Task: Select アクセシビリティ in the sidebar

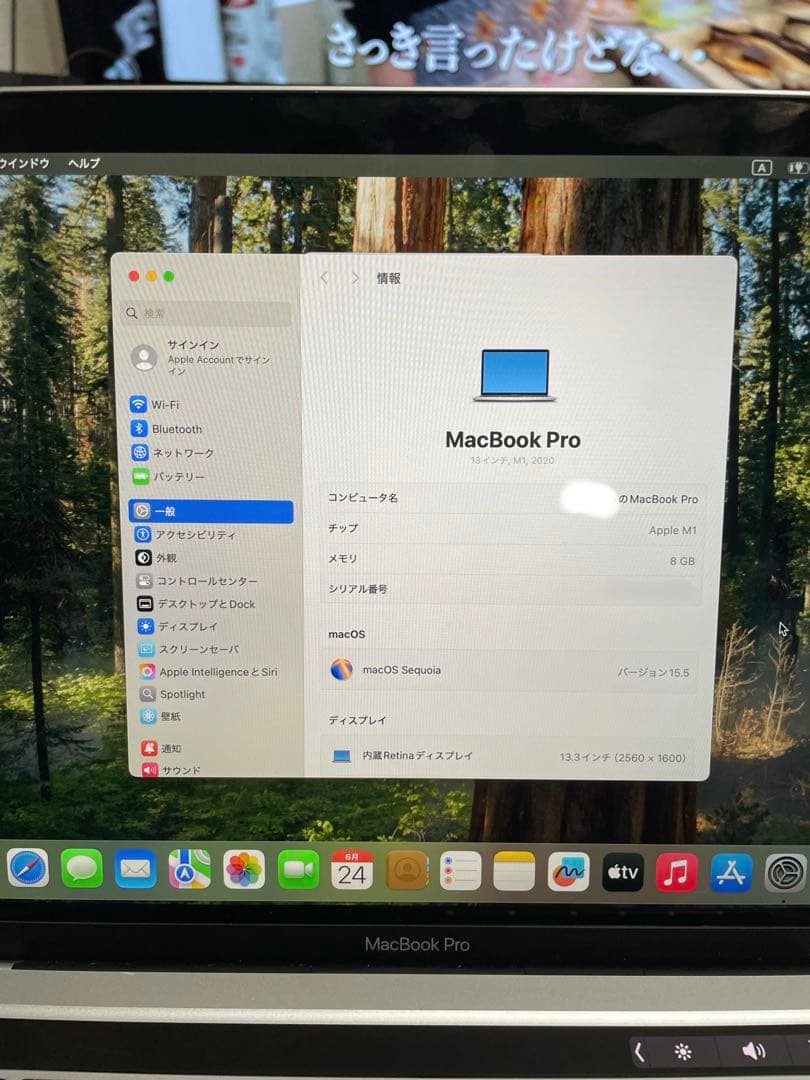Action: [x=190, y=534]
